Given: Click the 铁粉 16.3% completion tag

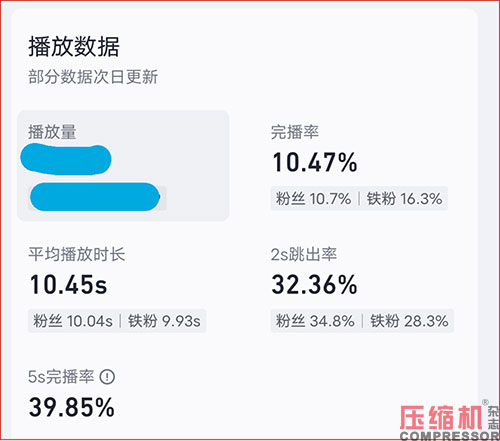Looking at the screenshot, I should coord(404,199).
